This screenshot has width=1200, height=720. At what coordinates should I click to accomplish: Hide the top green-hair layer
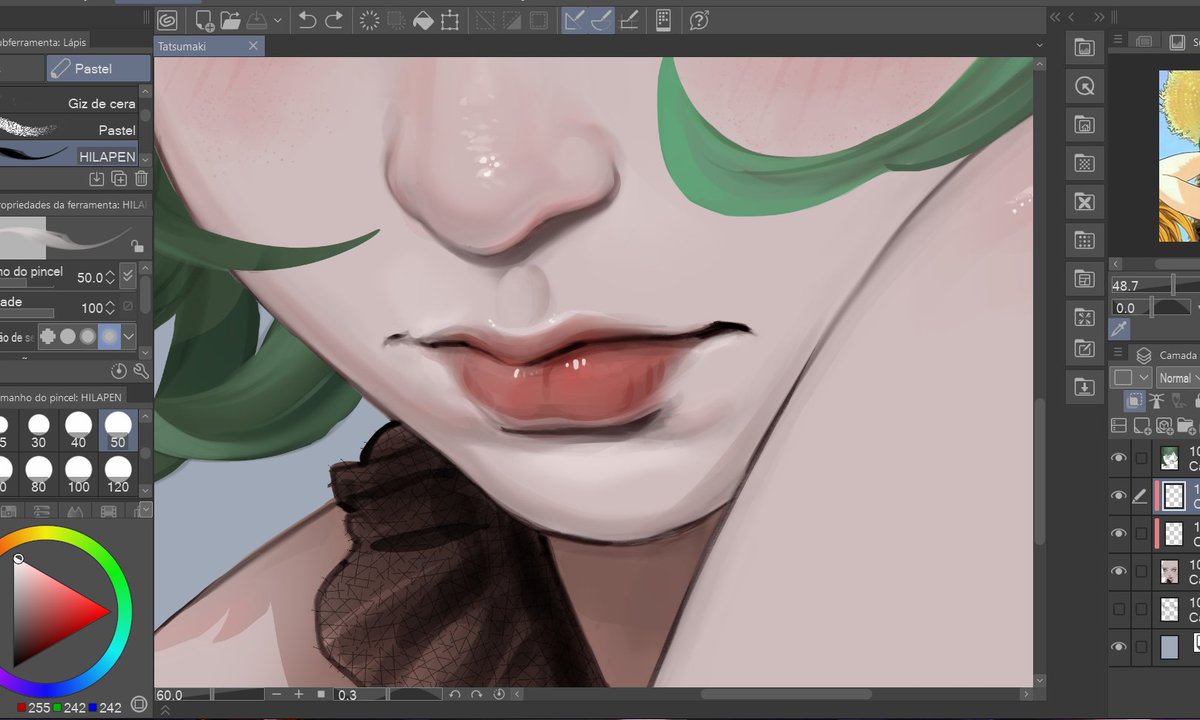pyautogui.click(x=1119, y=458)
